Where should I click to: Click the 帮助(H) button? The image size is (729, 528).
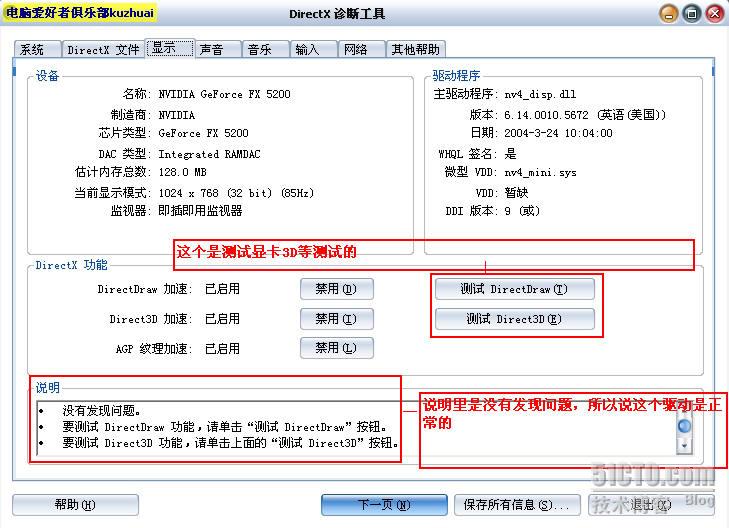pyautogui.click(x=75, y=505)
